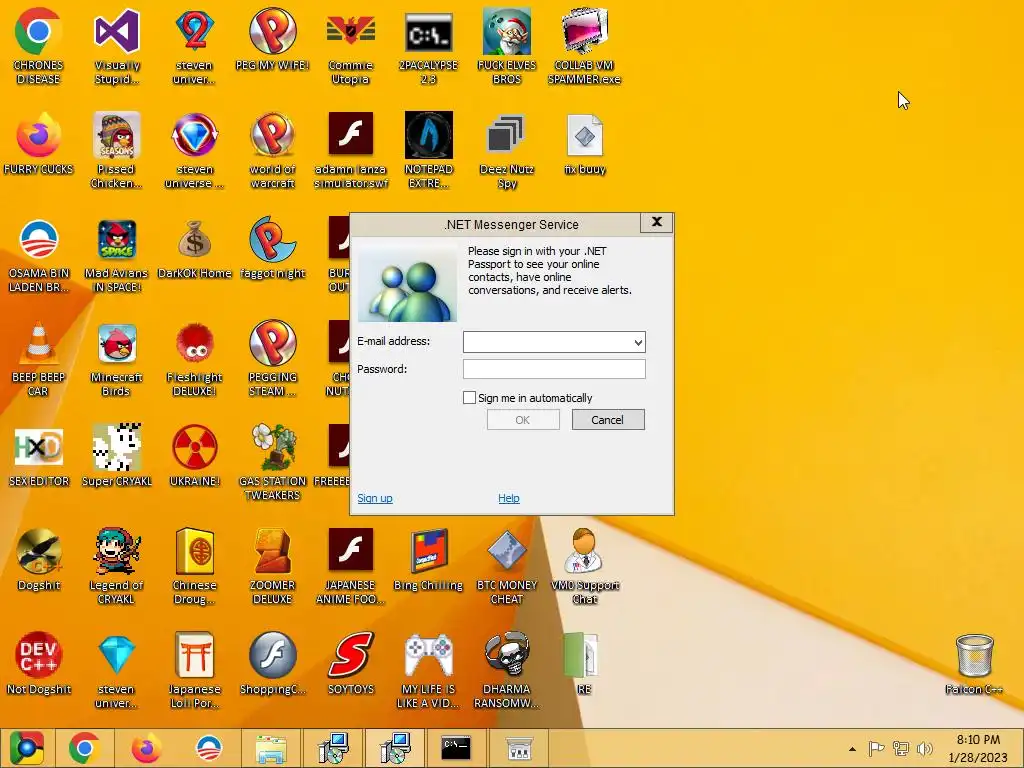Follow the Sign up link
Image resolution: width=1024 pixels, height=768 pixels.
pos(375,498)
